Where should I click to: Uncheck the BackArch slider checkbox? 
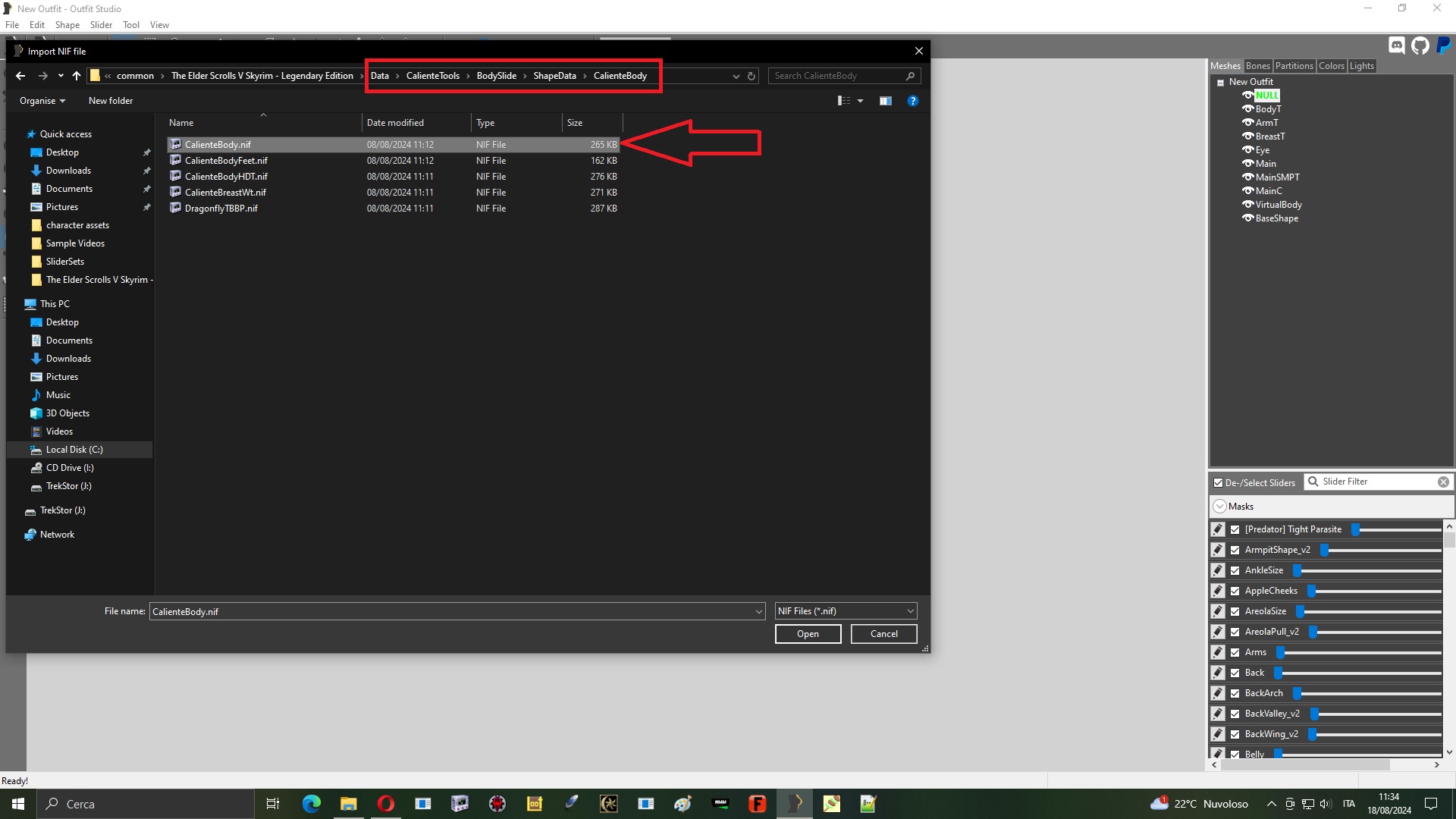click(x=1235, y=693)
